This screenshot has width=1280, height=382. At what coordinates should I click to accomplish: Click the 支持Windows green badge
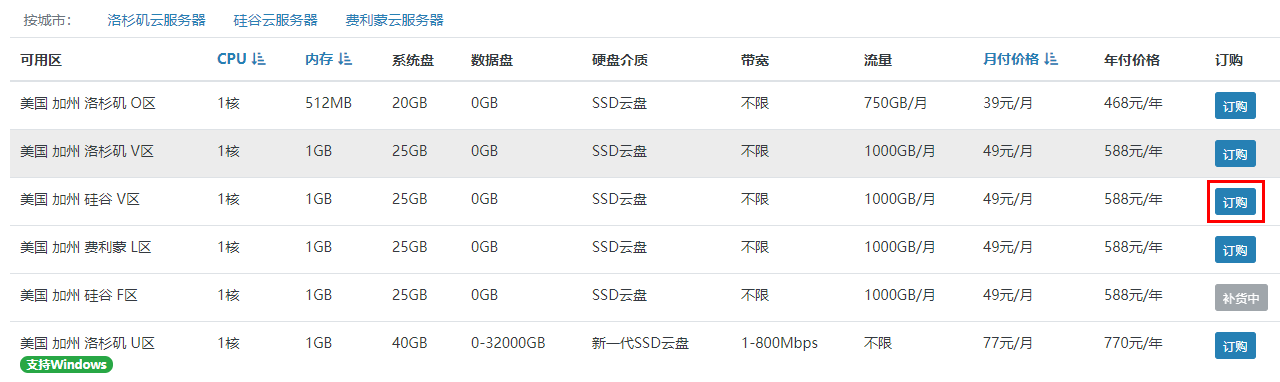(x=66, y=365)
